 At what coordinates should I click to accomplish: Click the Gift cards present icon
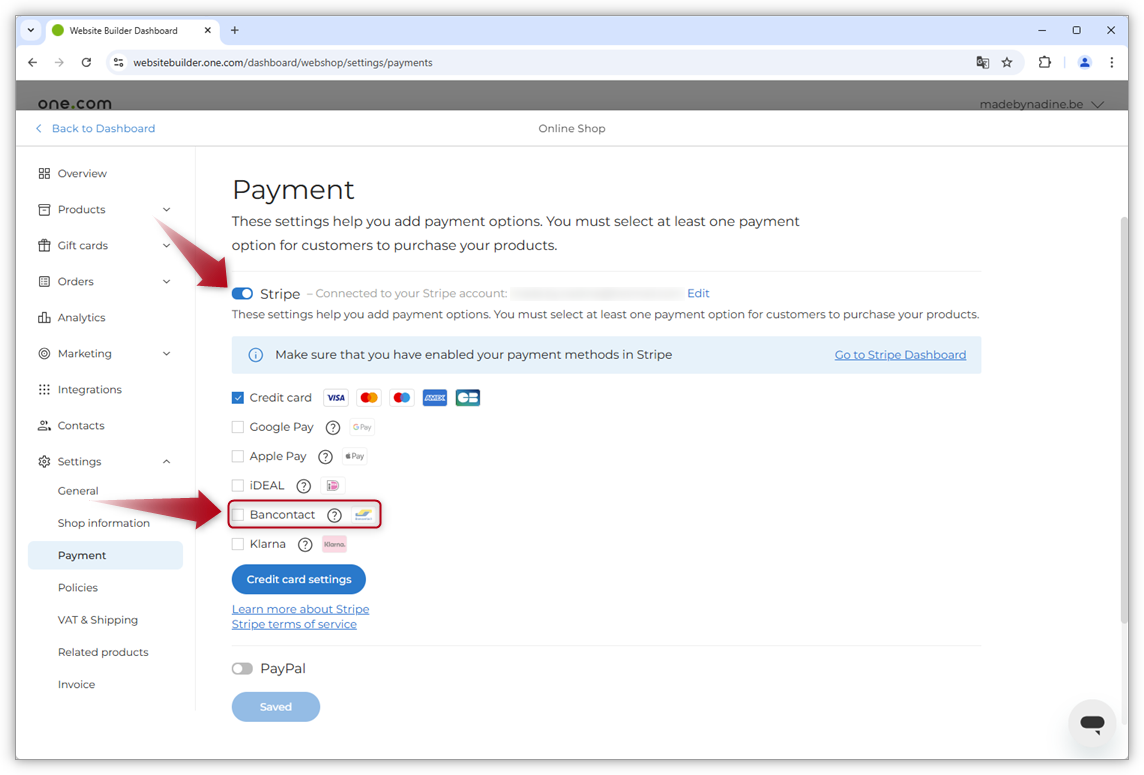click(45, 245)
